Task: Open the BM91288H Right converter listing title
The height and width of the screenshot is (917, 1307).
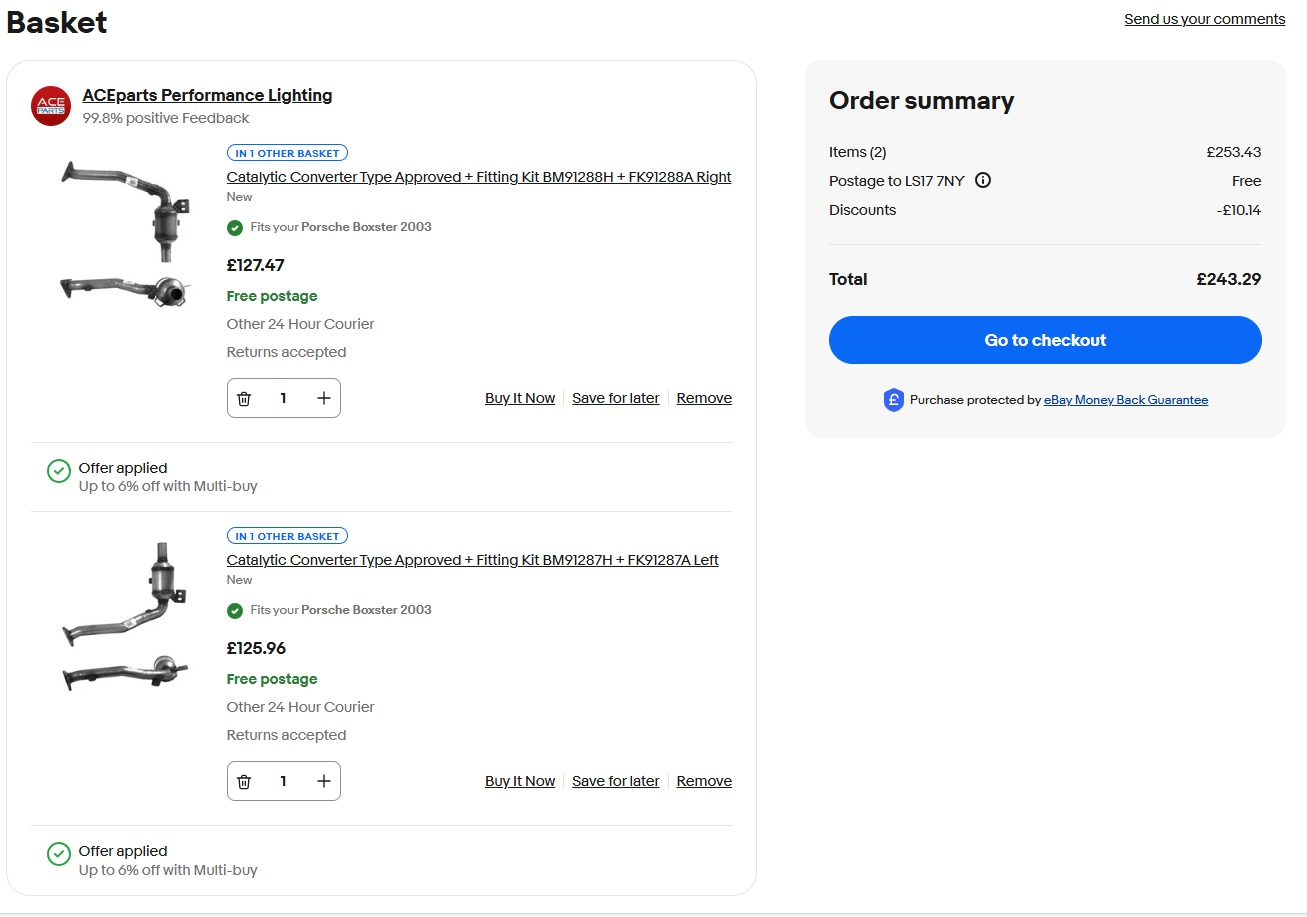Action: pyautogui.click(x=478, y=177)
